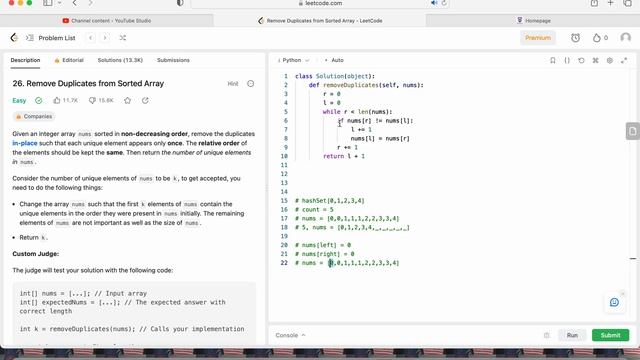Click the solved checkmark icon beside Easy
Image resolution: width=640 pixels, height=360 pixels.
(38, 100)
